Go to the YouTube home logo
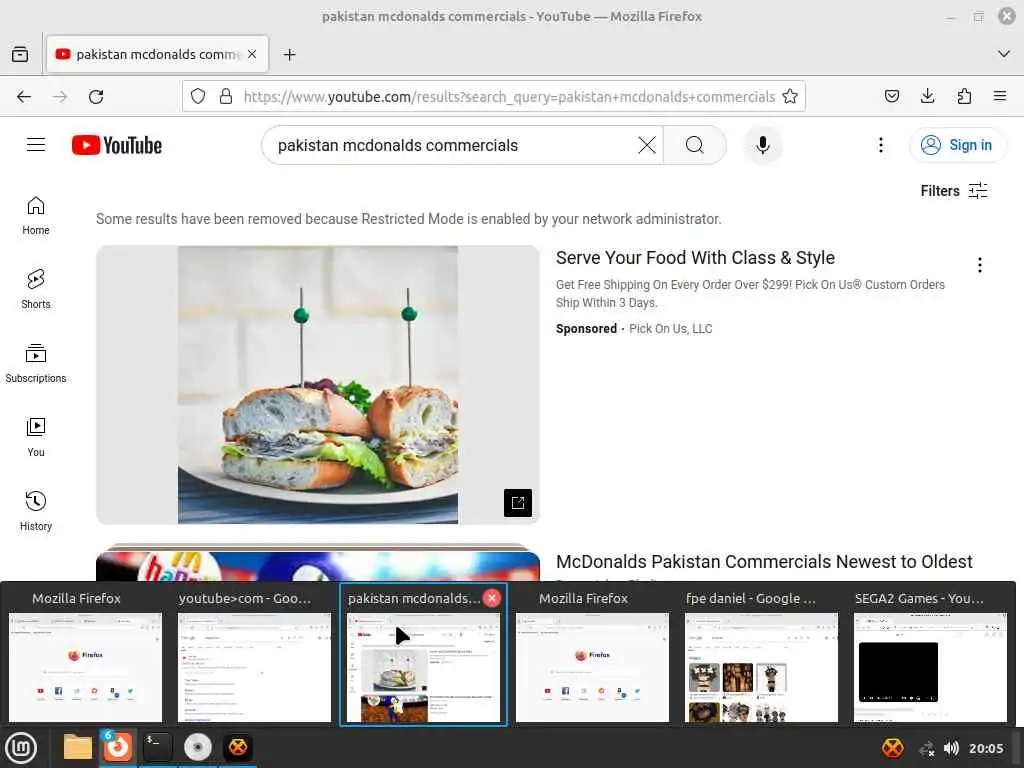1024x768 pixels. (x=117, y=145)
